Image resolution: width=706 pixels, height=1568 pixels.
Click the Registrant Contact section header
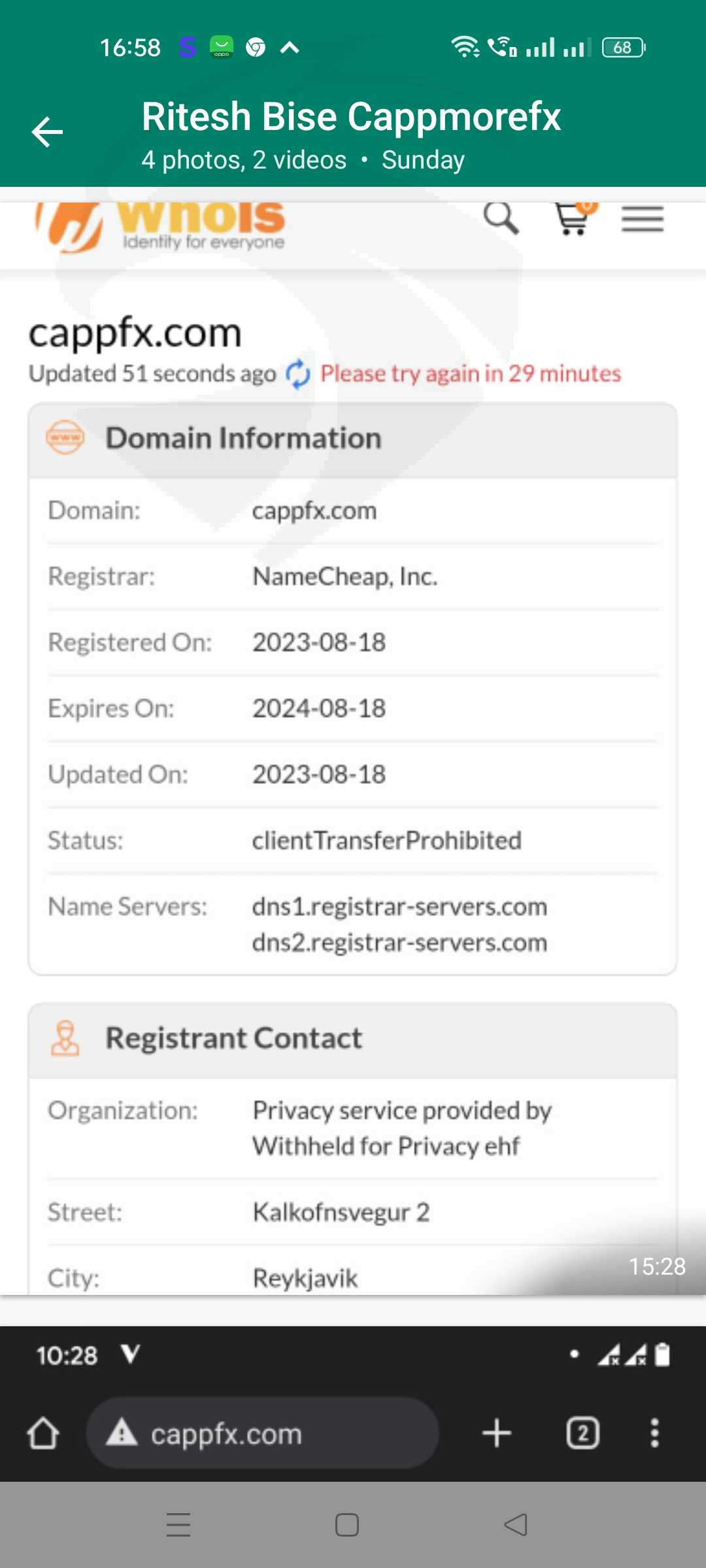(x=234, y=1038)
